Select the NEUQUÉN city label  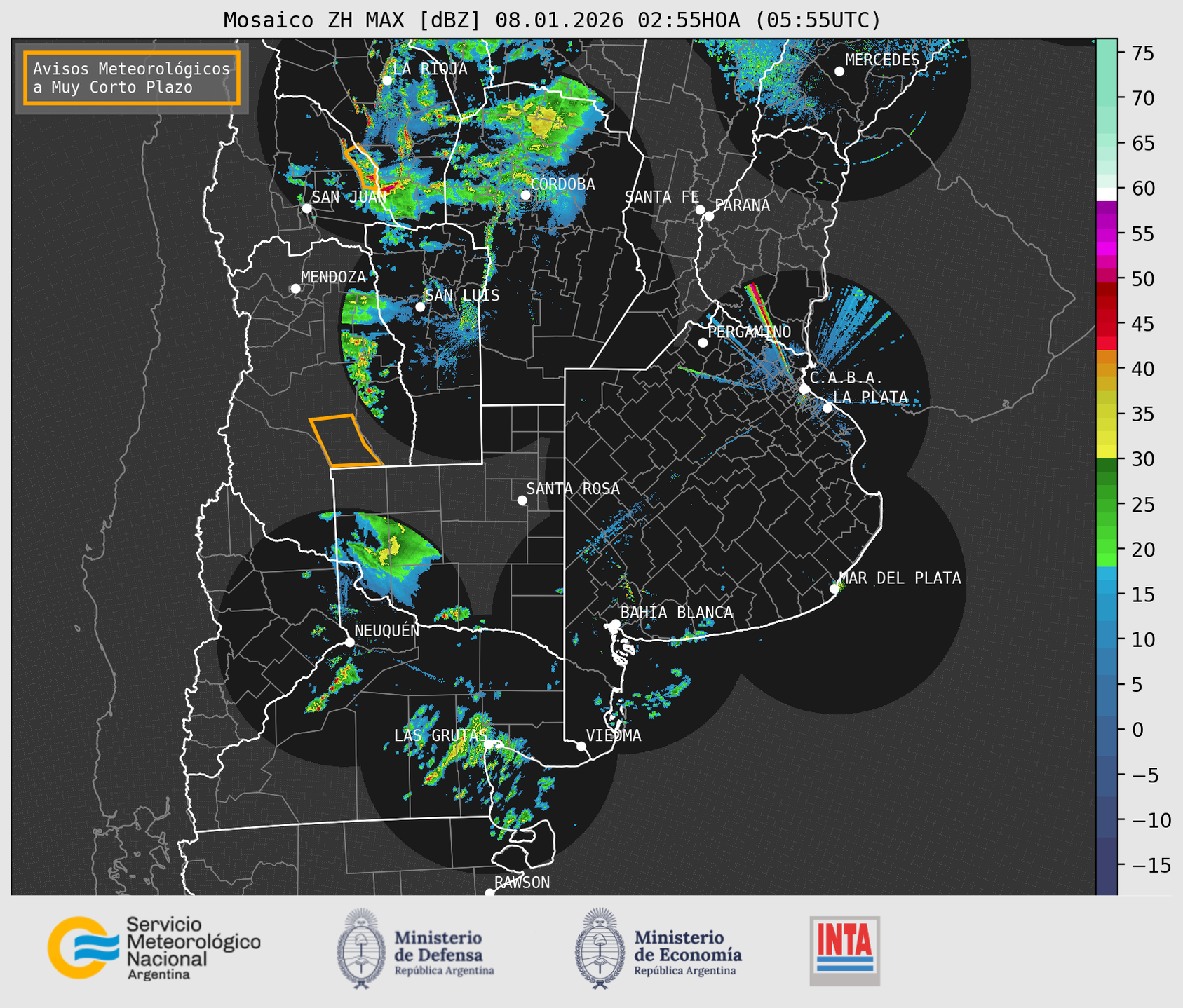point(386,630)
